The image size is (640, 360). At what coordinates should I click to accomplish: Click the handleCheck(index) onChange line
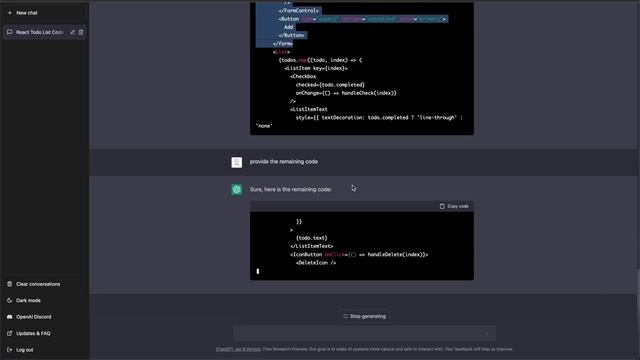pyautogui.click(x=346, y=93)
